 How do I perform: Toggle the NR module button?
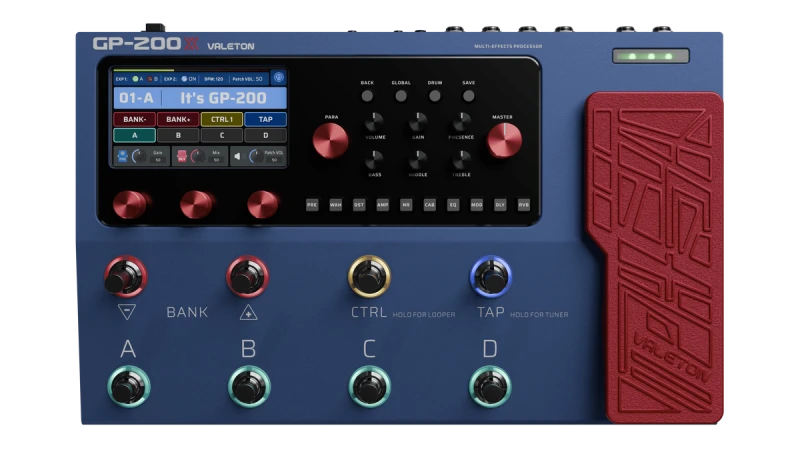406,205
